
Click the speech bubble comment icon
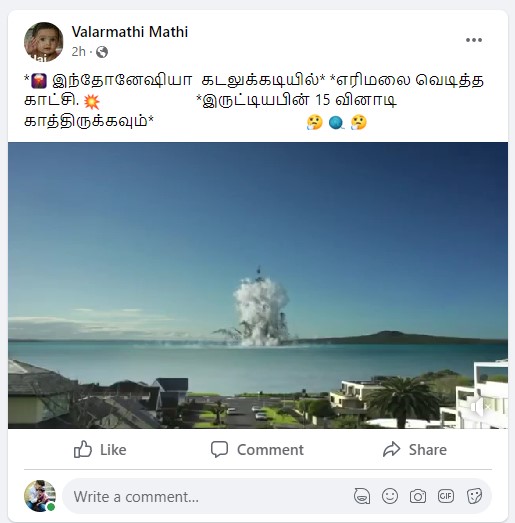pyautogui.click(x=219, y=449)
